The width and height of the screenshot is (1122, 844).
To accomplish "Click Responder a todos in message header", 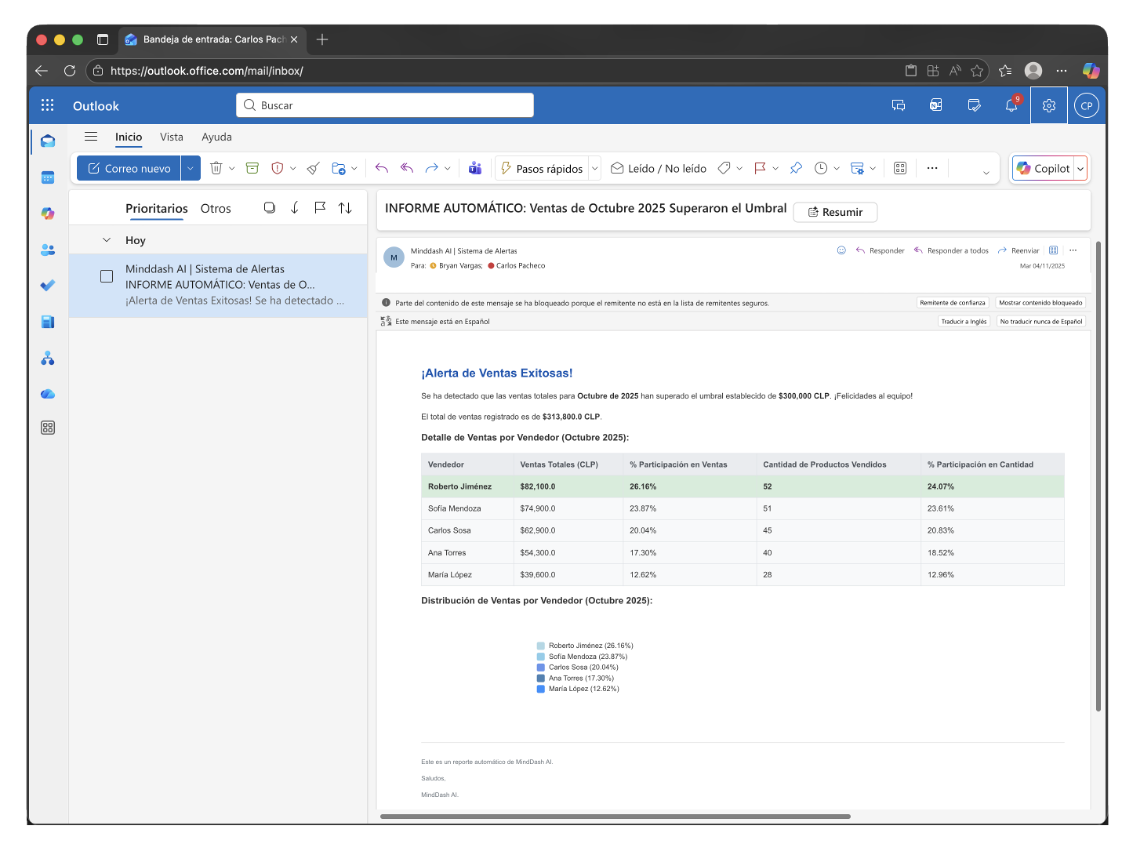I will click(x=951, y=251).
